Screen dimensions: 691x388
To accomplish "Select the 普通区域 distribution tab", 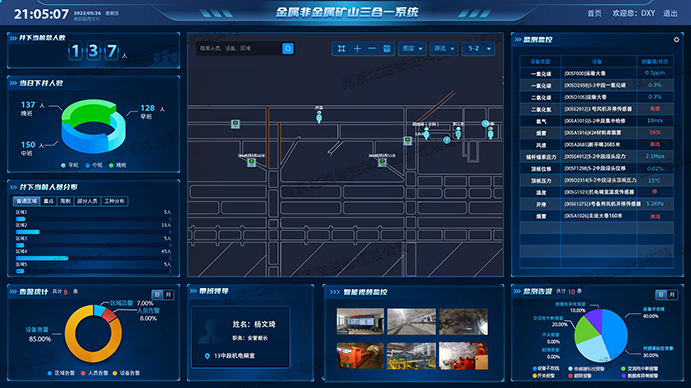I will click(x=26, y=201).
